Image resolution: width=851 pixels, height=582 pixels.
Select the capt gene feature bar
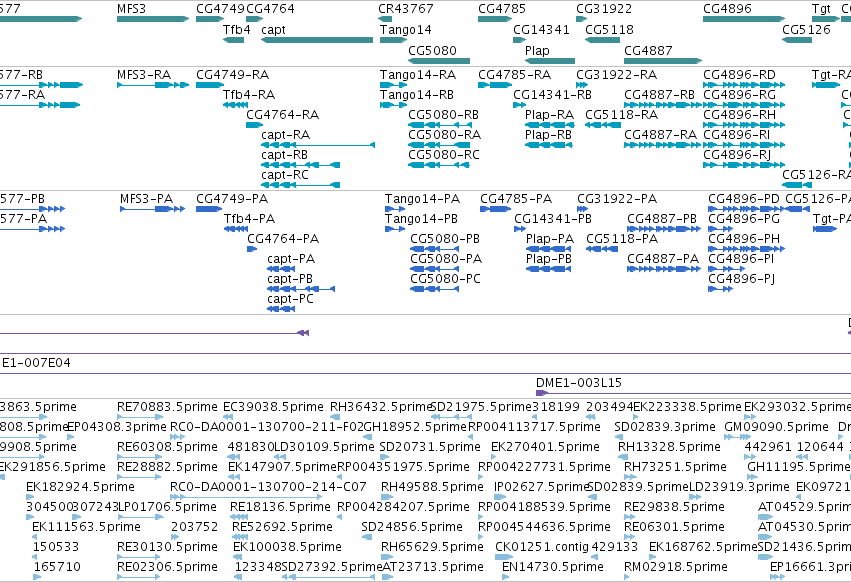317,40
